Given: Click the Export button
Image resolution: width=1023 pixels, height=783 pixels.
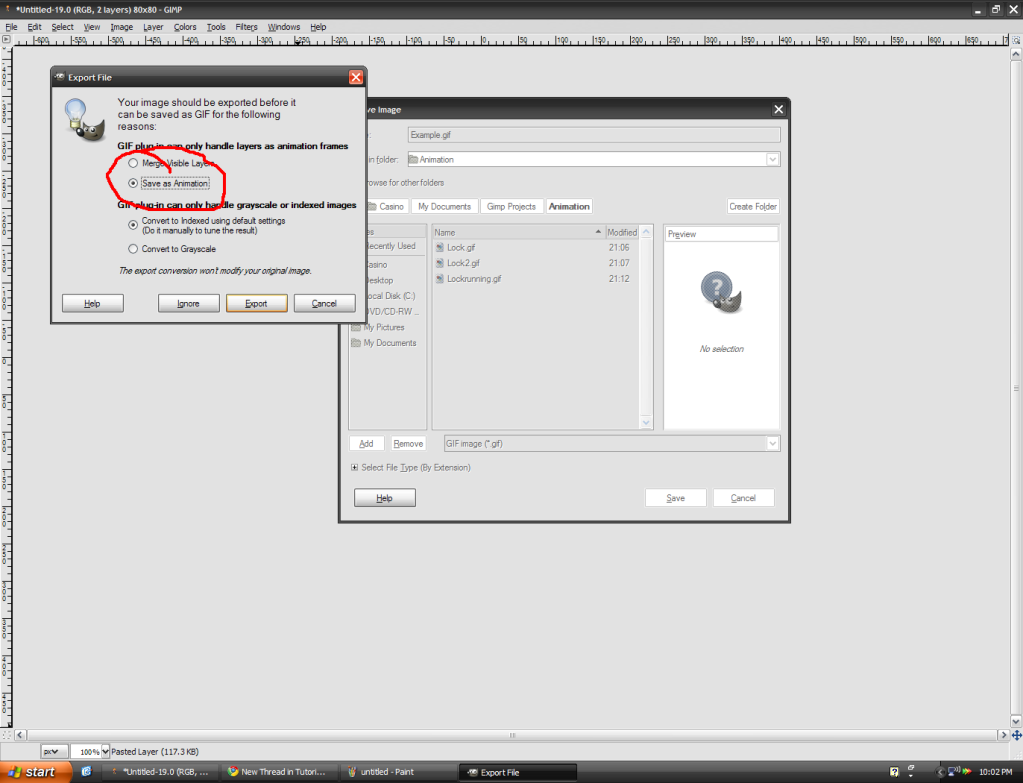Looking at the screenshot, I should (x=256, y=302).
